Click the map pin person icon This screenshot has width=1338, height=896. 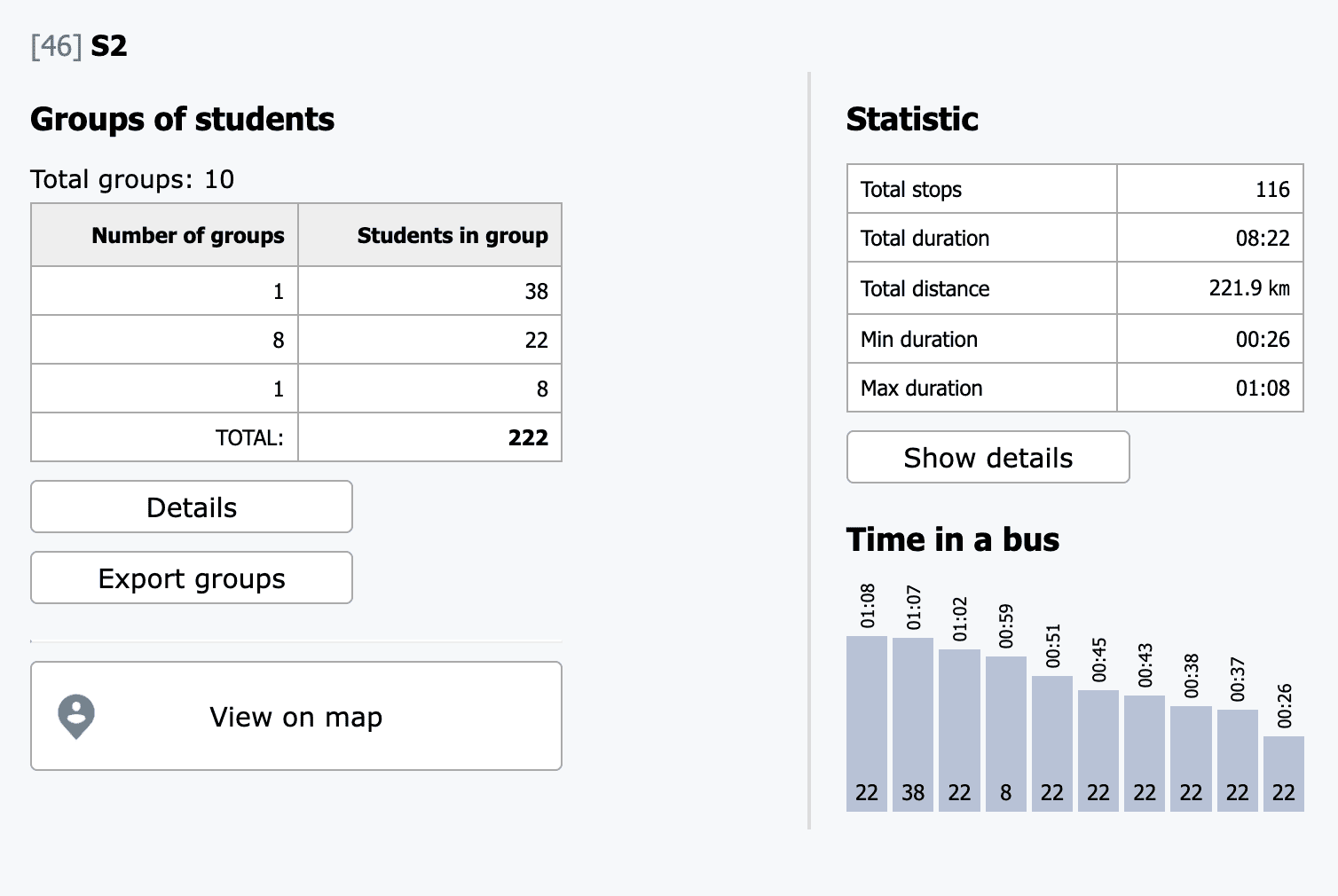76,715
